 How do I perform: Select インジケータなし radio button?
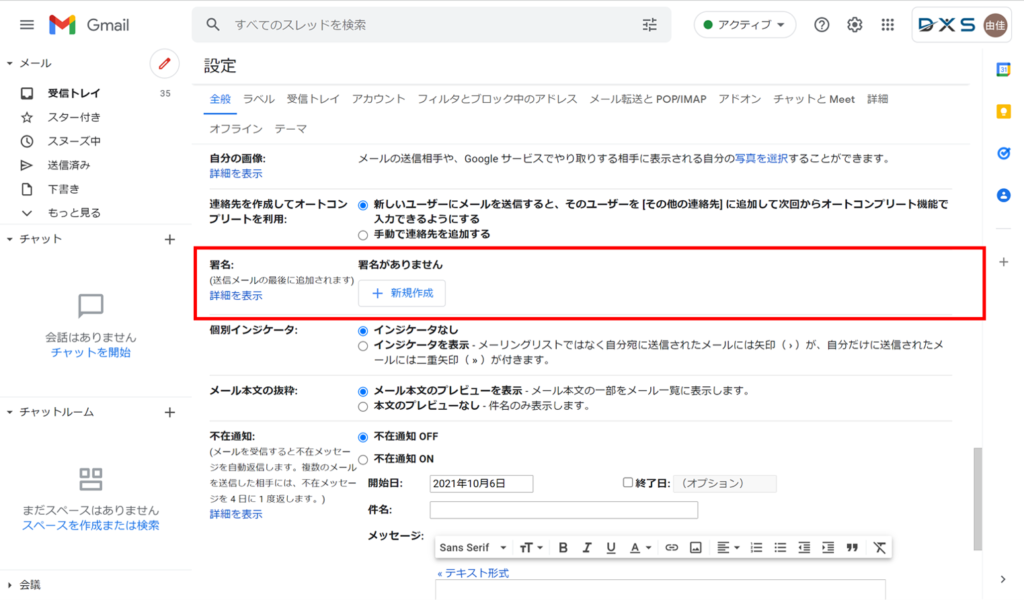click(x=363, y=331)
